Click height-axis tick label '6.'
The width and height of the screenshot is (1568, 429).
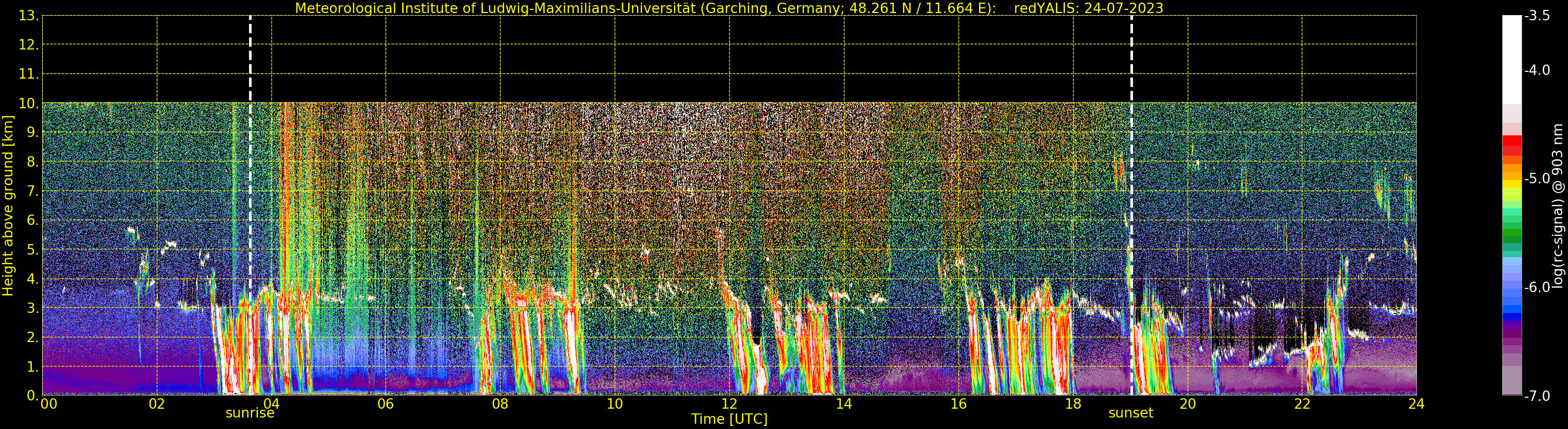(33, 220)
